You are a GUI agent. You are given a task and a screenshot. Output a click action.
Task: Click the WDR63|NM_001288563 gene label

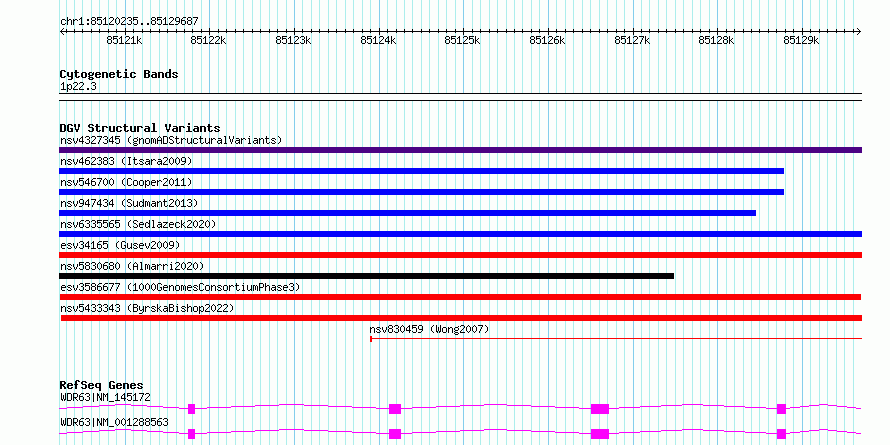pos(114,422)
